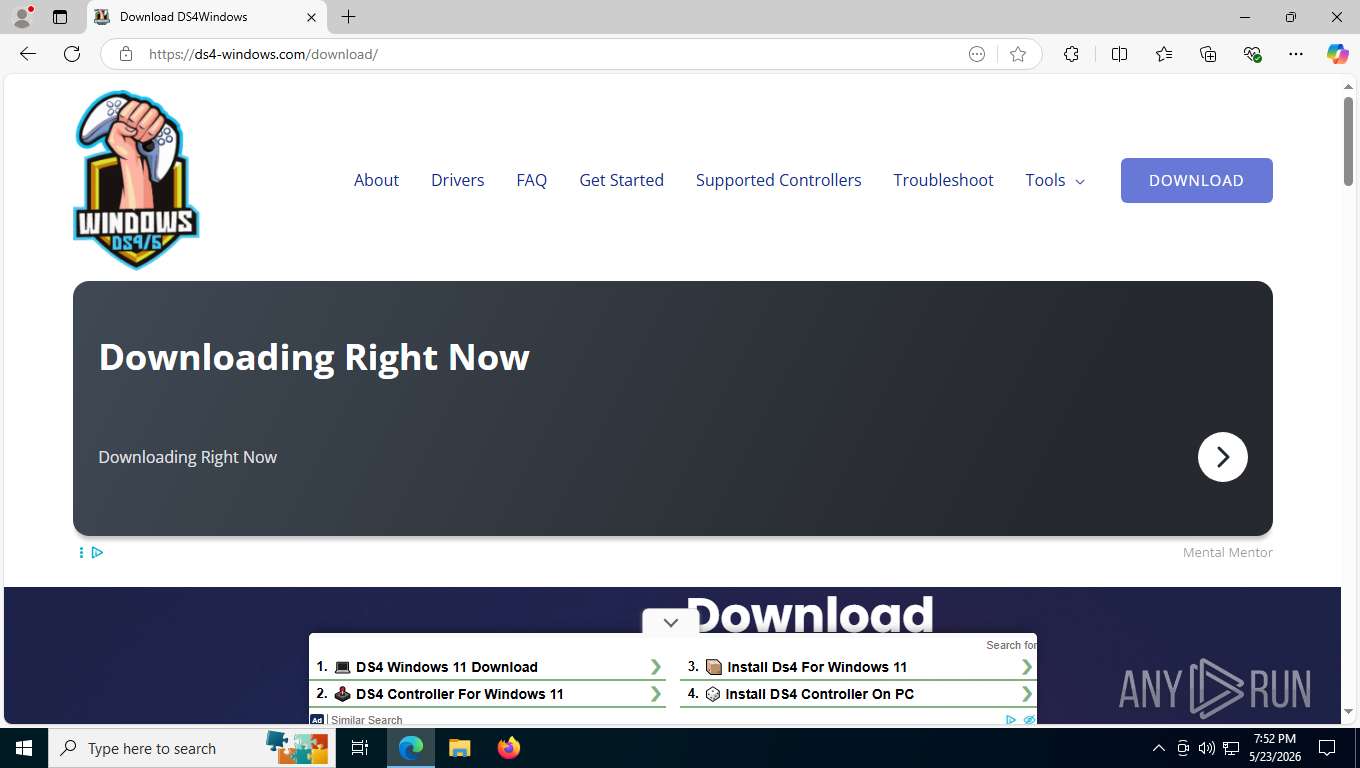Open Browser essentials heart icon
Screen dimensions: 1360x768
[1252, 54]
